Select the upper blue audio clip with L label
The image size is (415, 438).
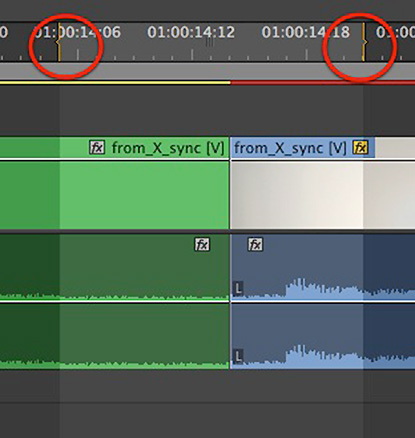(x=323, y=268)
